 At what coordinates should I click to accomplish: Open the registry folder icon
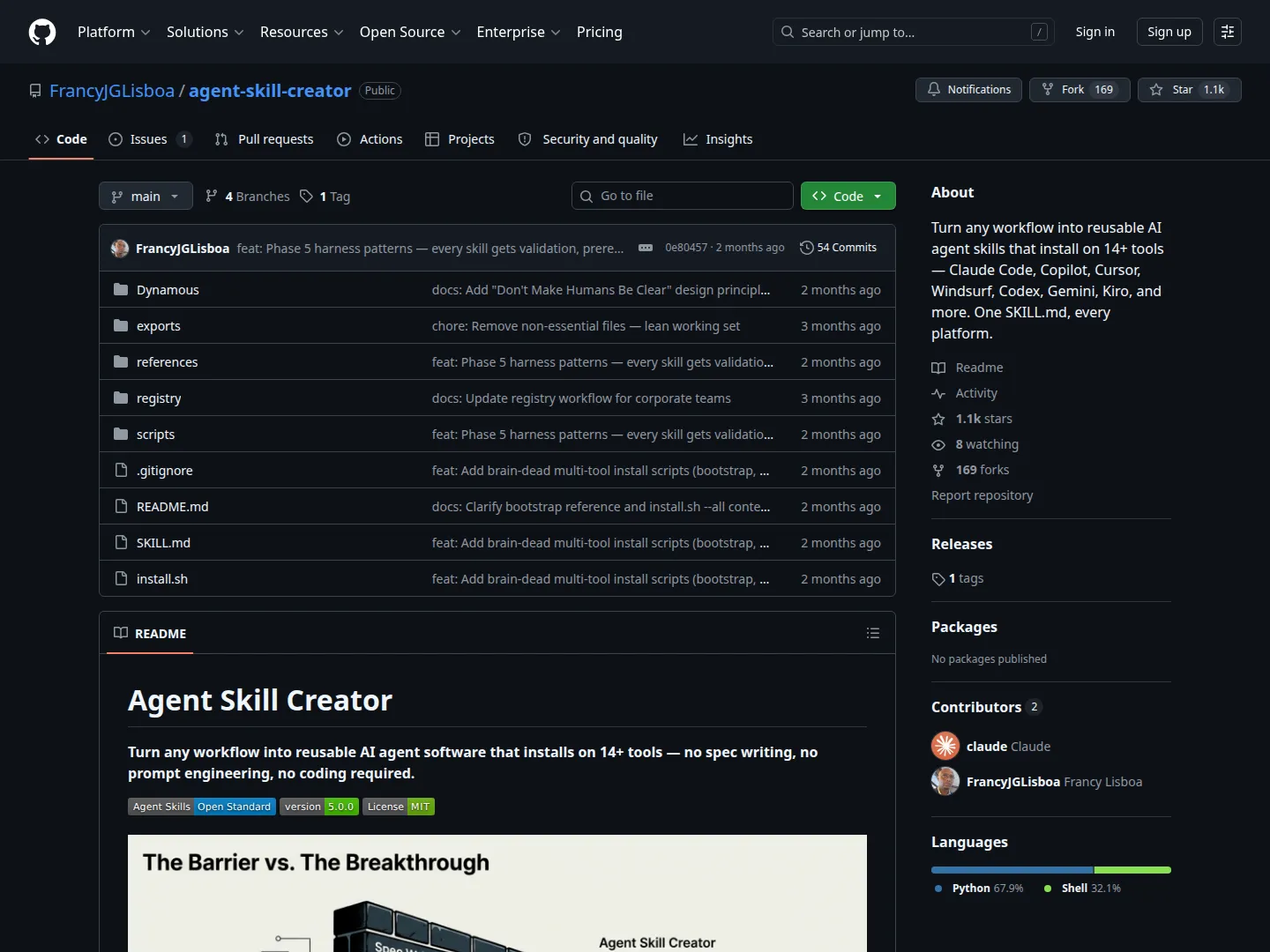coord(121,398)
